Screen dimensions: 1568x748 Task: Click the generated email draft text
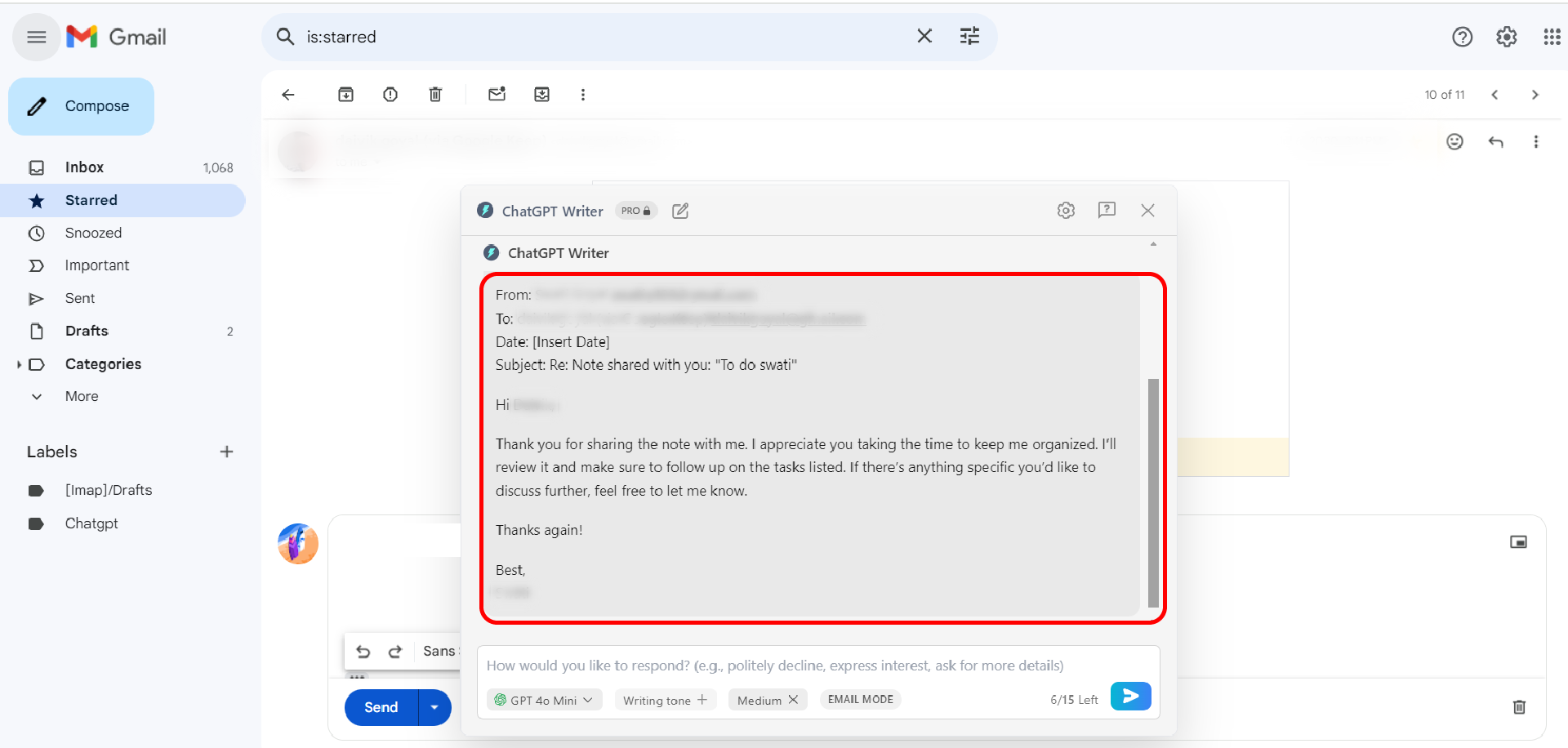tap(810, 446)
